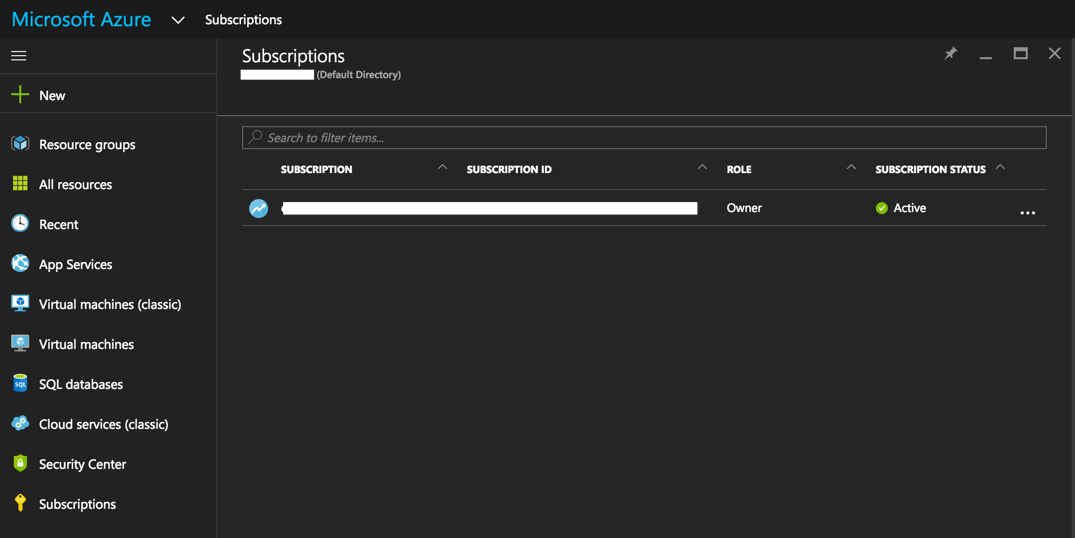
Task: Sort by Subscription column arrow
Action: pyautogui.click(x=442, y=168)
